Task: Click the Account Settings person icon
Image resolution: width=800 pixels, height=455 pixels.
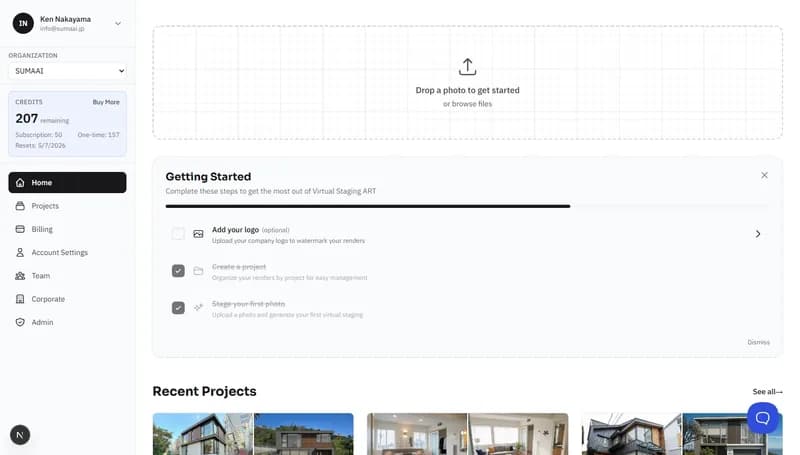Action: 20,253
